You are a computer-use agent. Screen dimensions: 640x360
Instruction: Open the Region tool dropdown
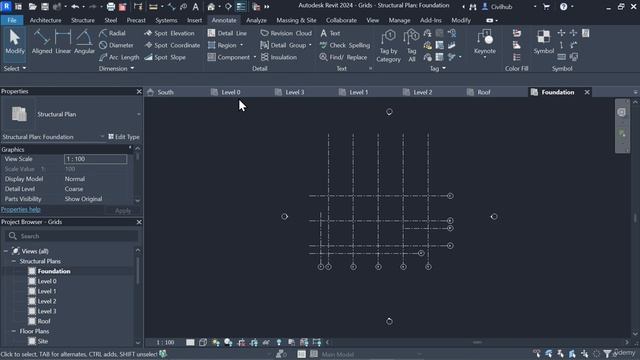pyautogui.click(x=241, y=45)
